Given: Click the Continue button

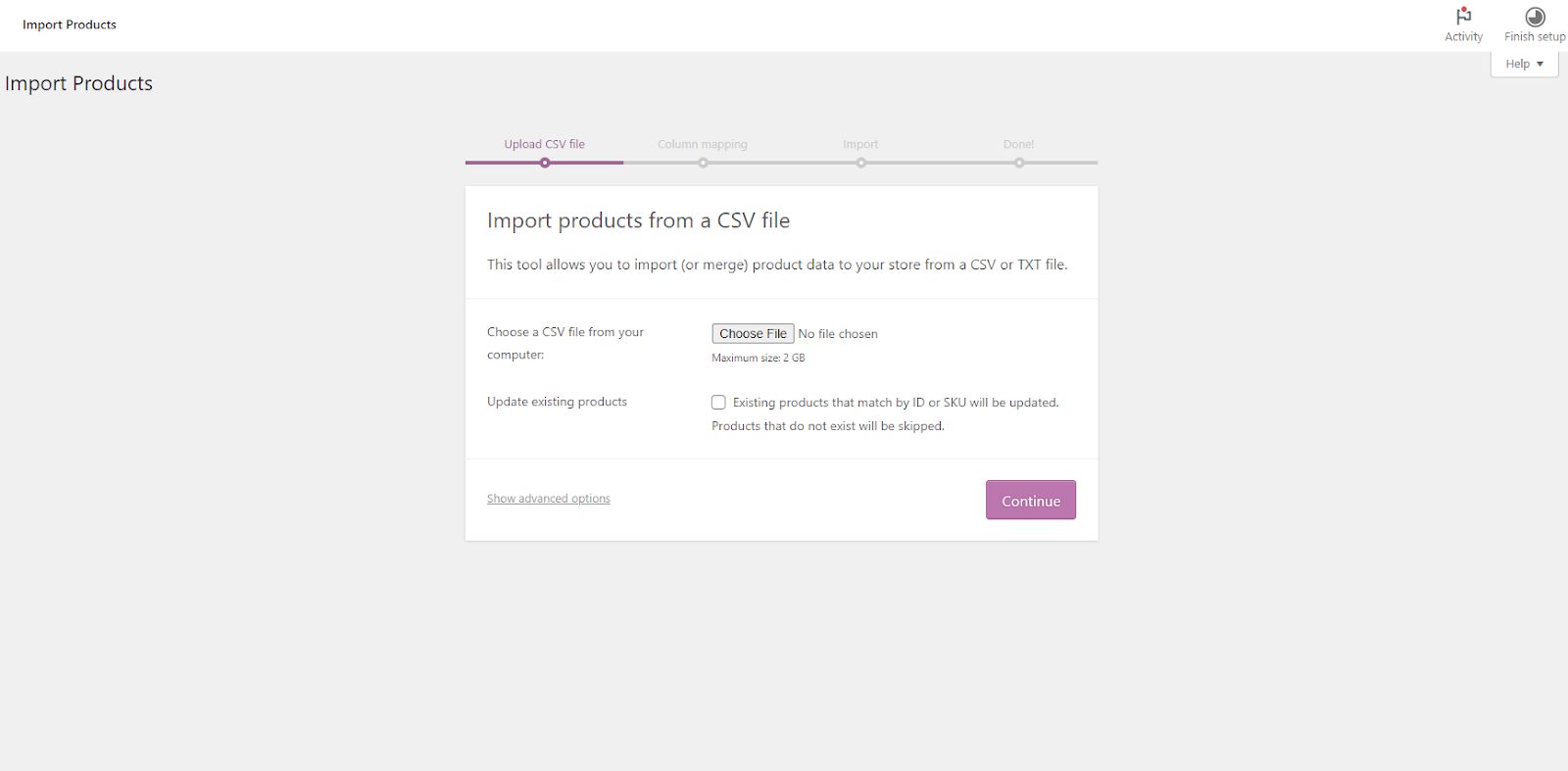Looking at the screenshot, I should 1030,500.
